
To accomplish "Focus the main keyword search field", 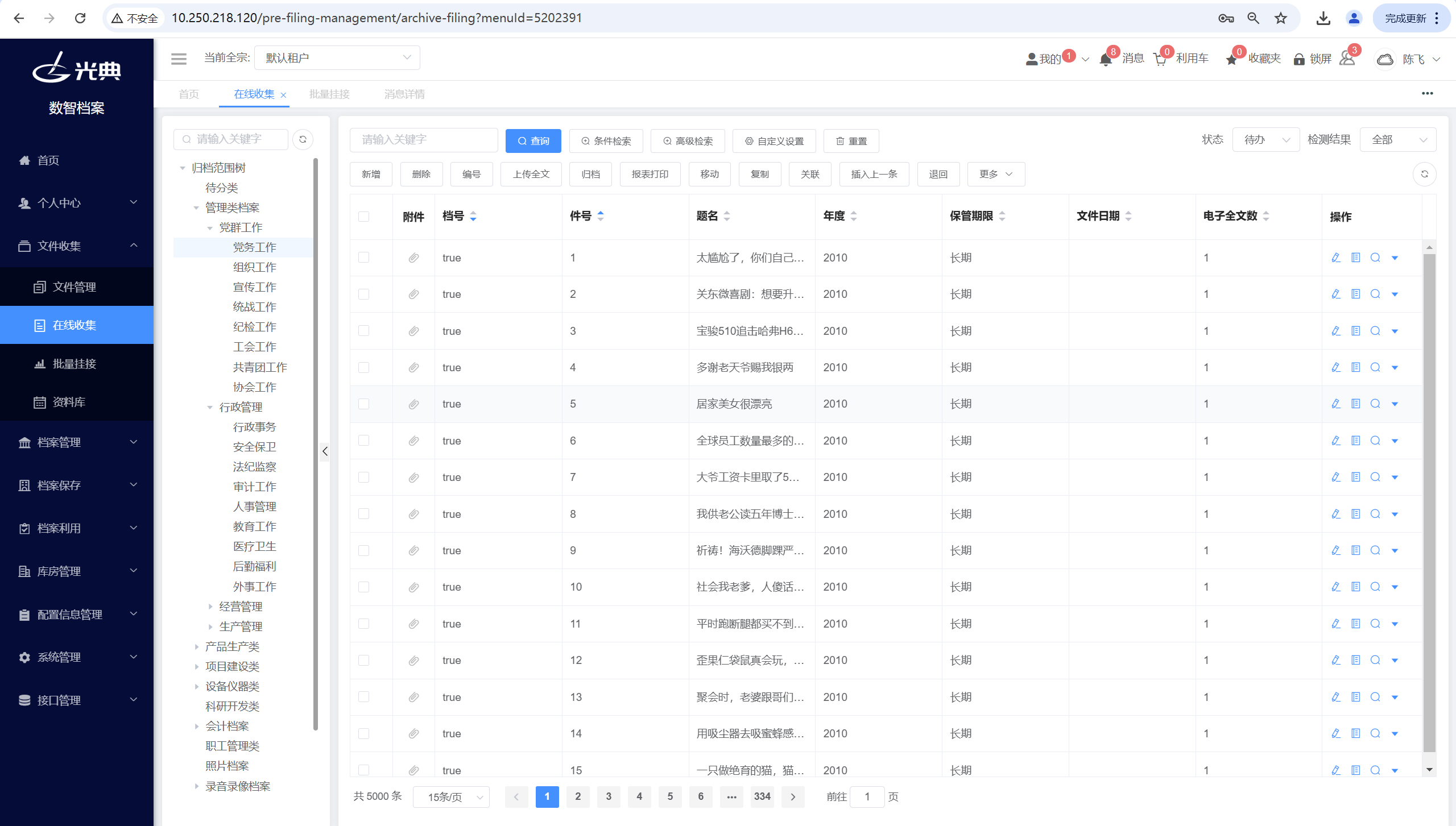I will coord(424,140).
